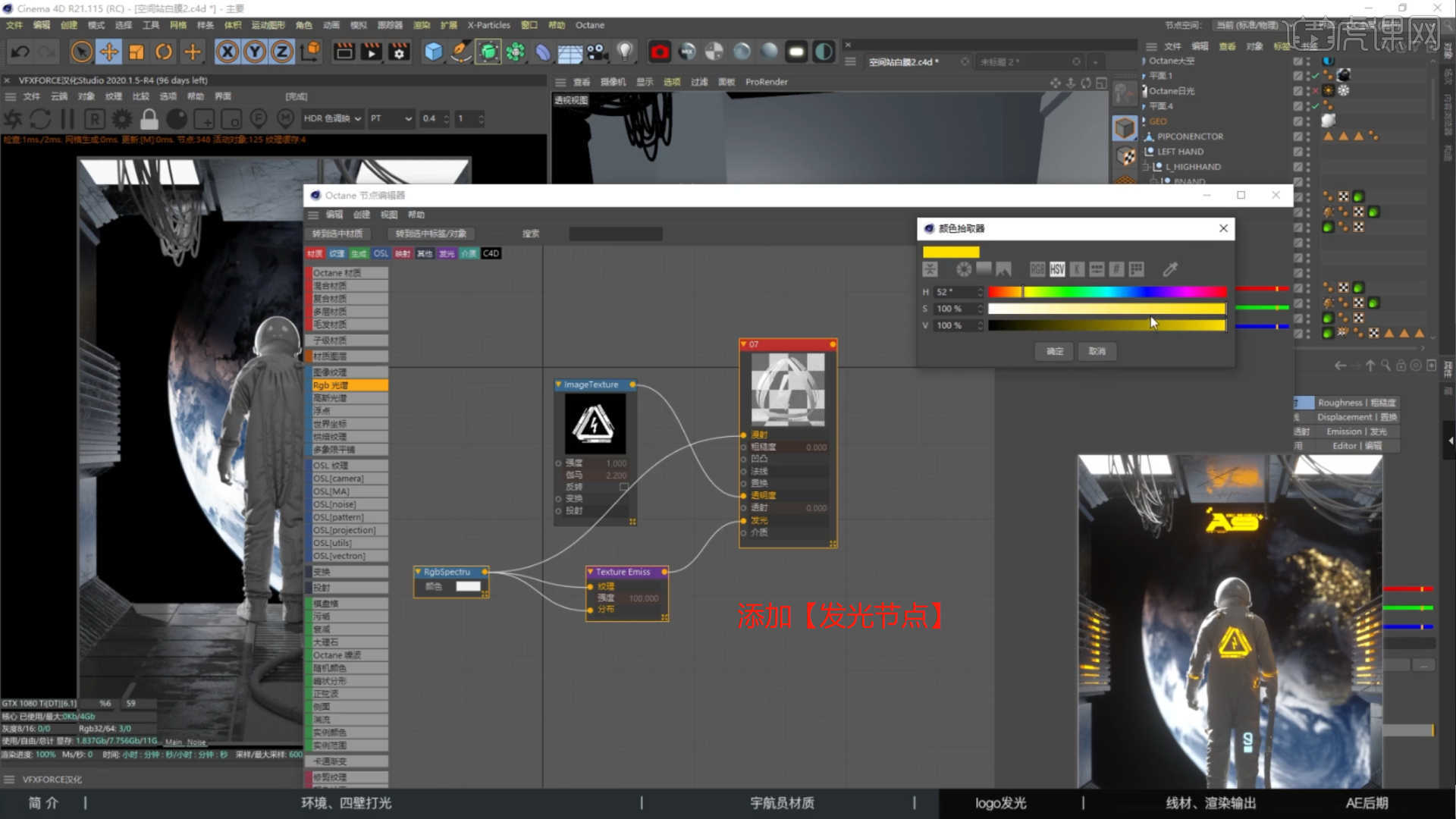Select the Move tool in toolbar
Screen dimensions: 1456x819
tap(109, 52)
